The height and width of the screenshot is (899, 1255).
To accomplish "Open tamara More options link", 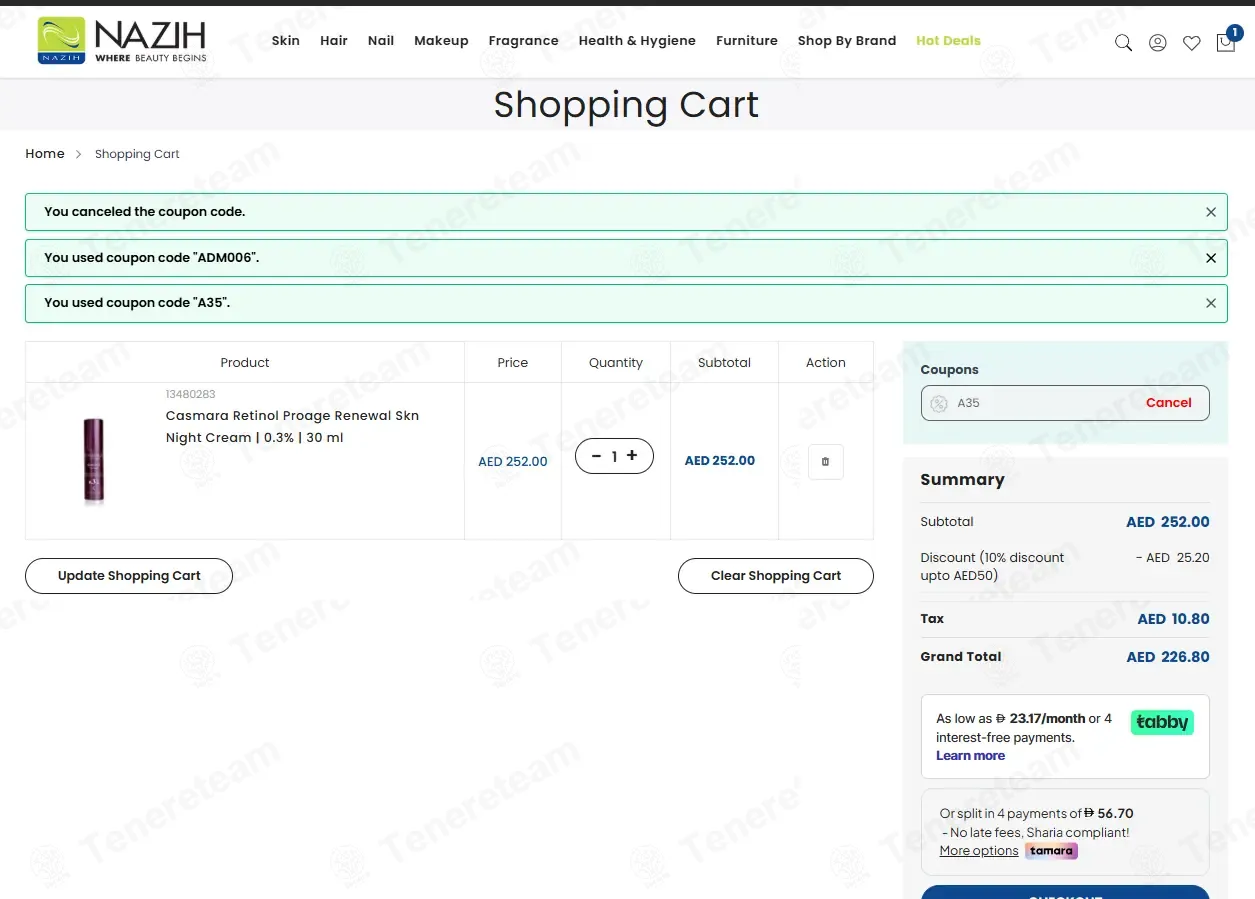I will click(x=979, y=851).
